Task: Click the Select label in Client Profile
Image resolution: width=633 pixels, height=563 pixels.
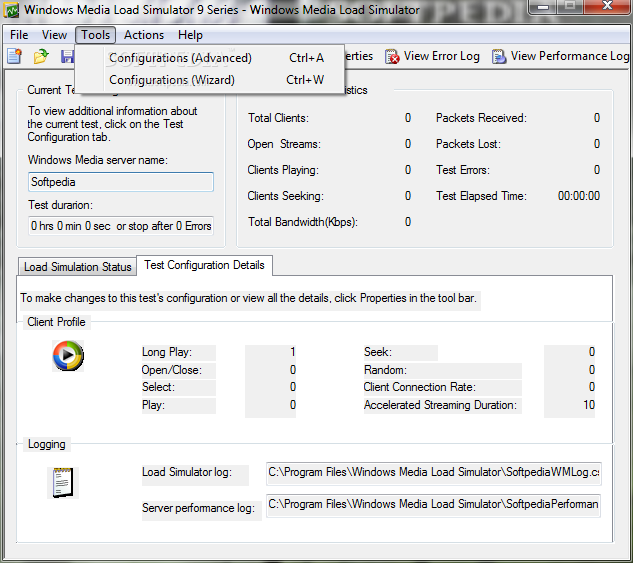Action: 158,387
